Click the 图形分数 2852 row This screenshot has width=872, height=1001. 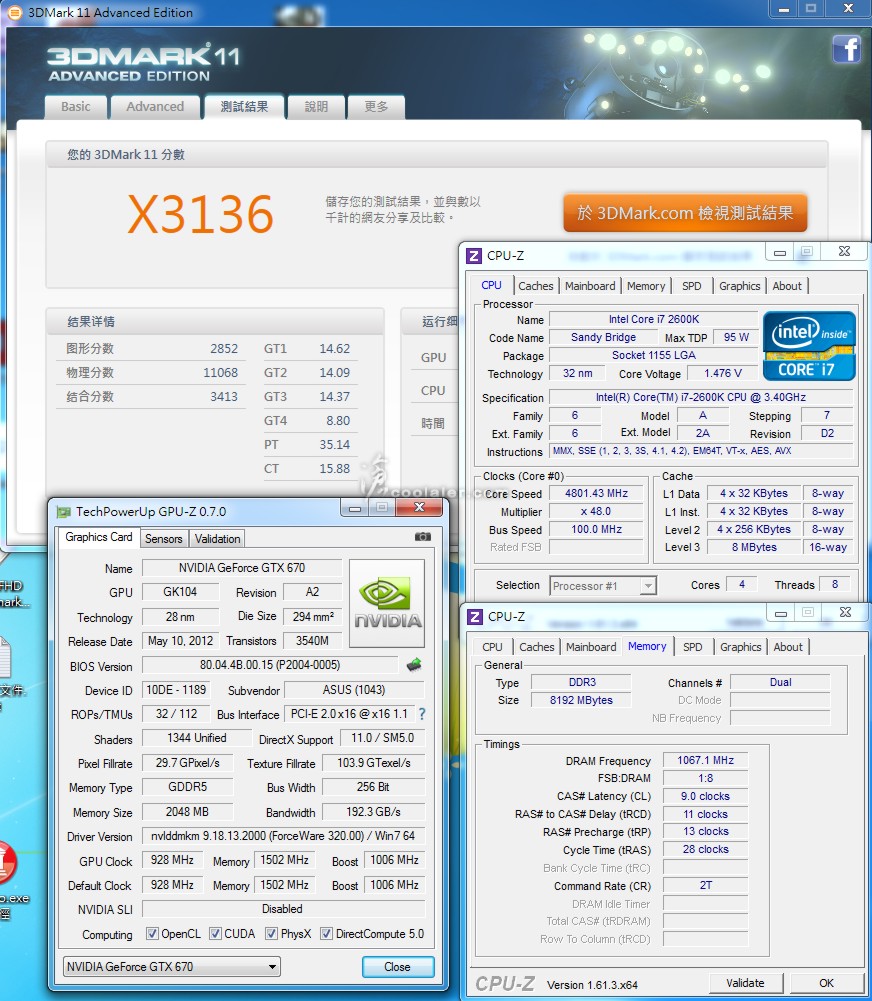pos(152,349)
